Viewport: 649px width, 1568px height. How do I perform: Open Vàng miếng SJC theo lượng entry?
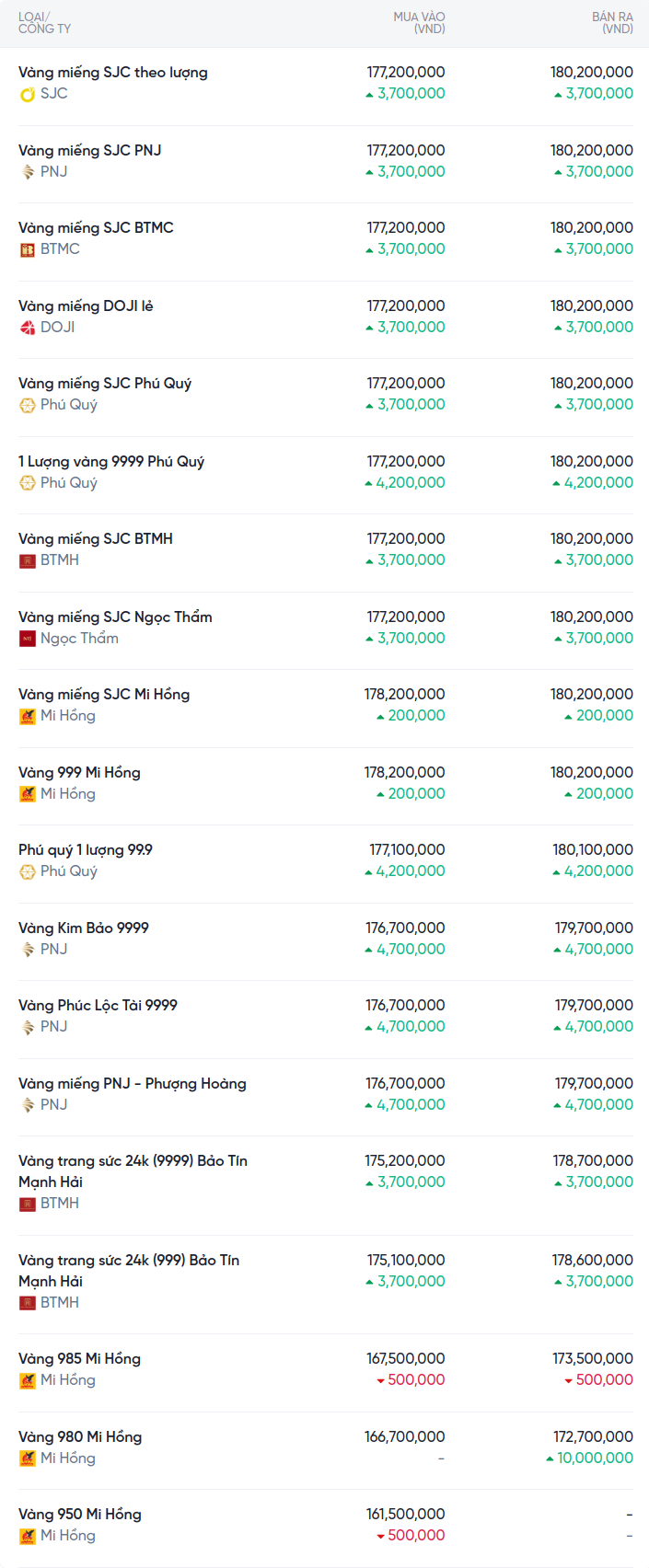click(x=112, y=73)
